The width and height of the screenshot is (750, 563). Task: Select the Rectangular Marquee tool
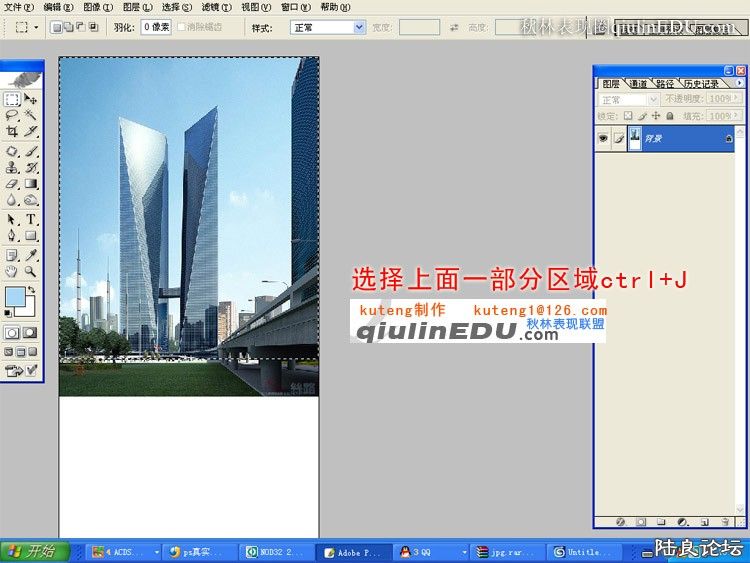pyautogui.click(x=12, y=100)
